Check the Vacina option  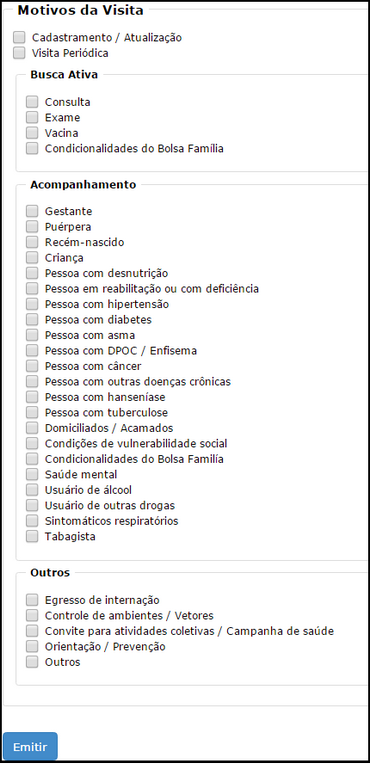[x=32, y=133]
